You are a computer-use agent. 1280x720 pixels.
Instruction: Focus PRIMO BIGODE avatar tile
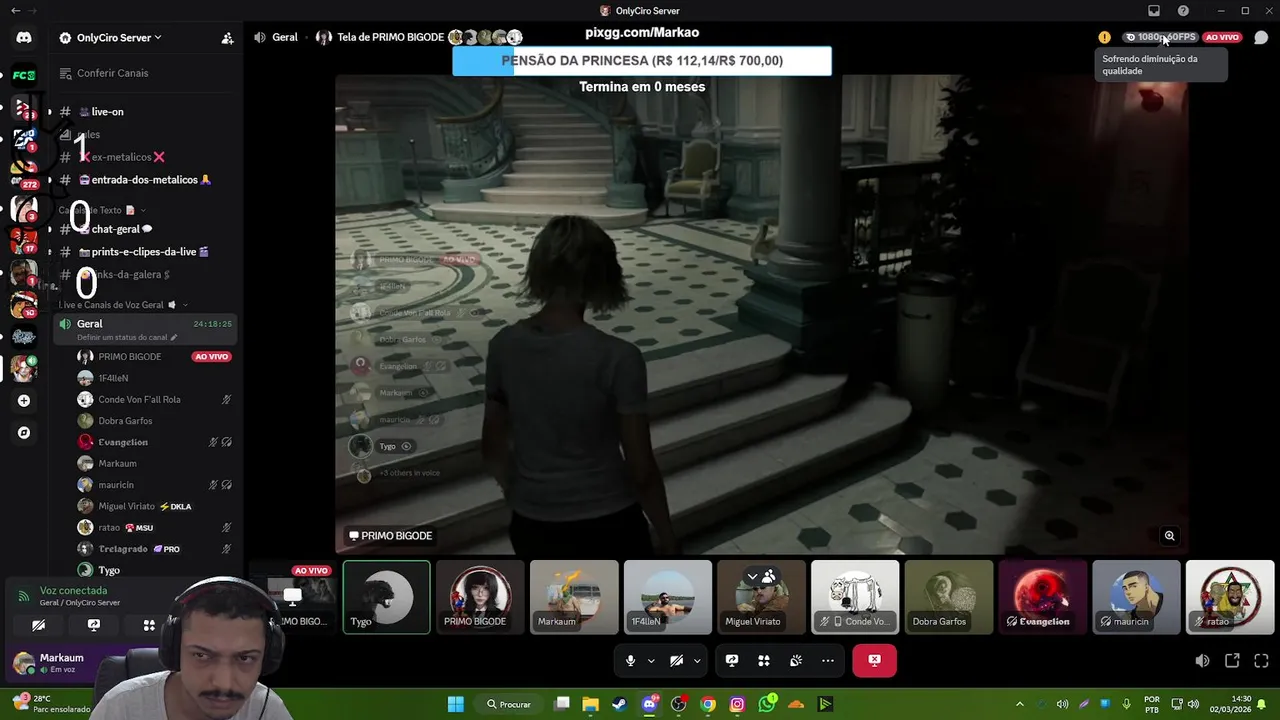[480, 597]
